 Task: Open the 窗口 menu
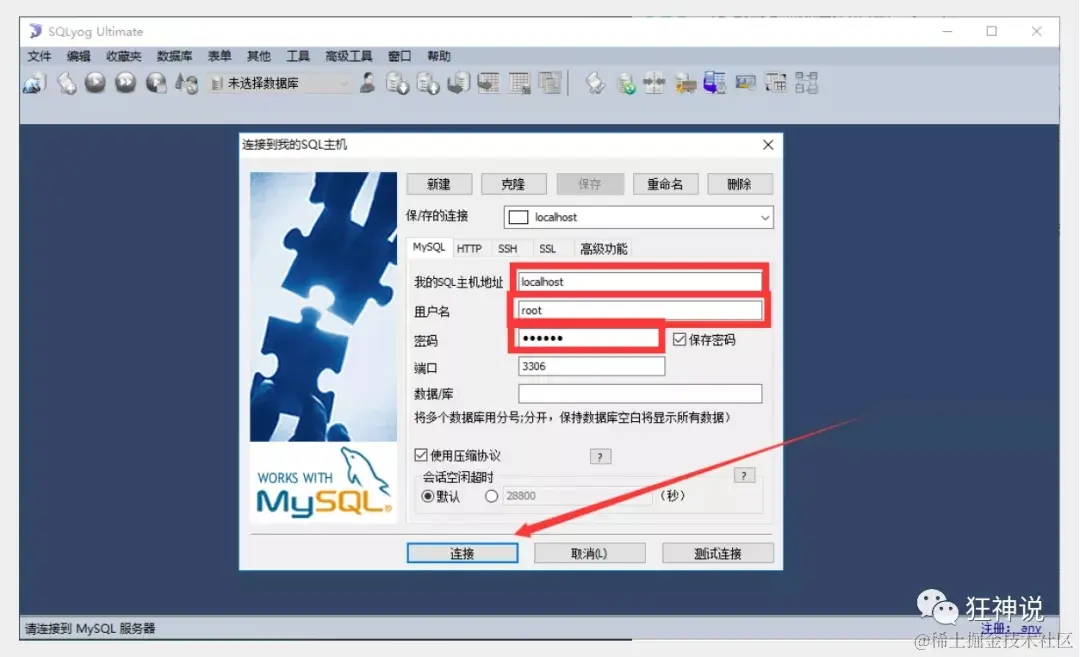click(399, 56)
